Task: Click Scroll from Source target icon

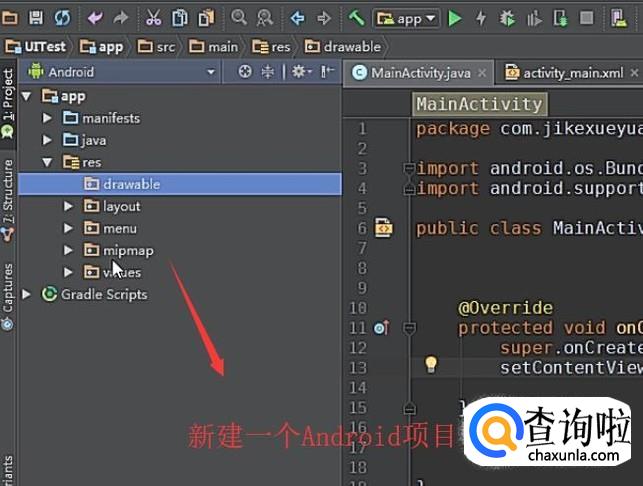Action: point(245,72)
